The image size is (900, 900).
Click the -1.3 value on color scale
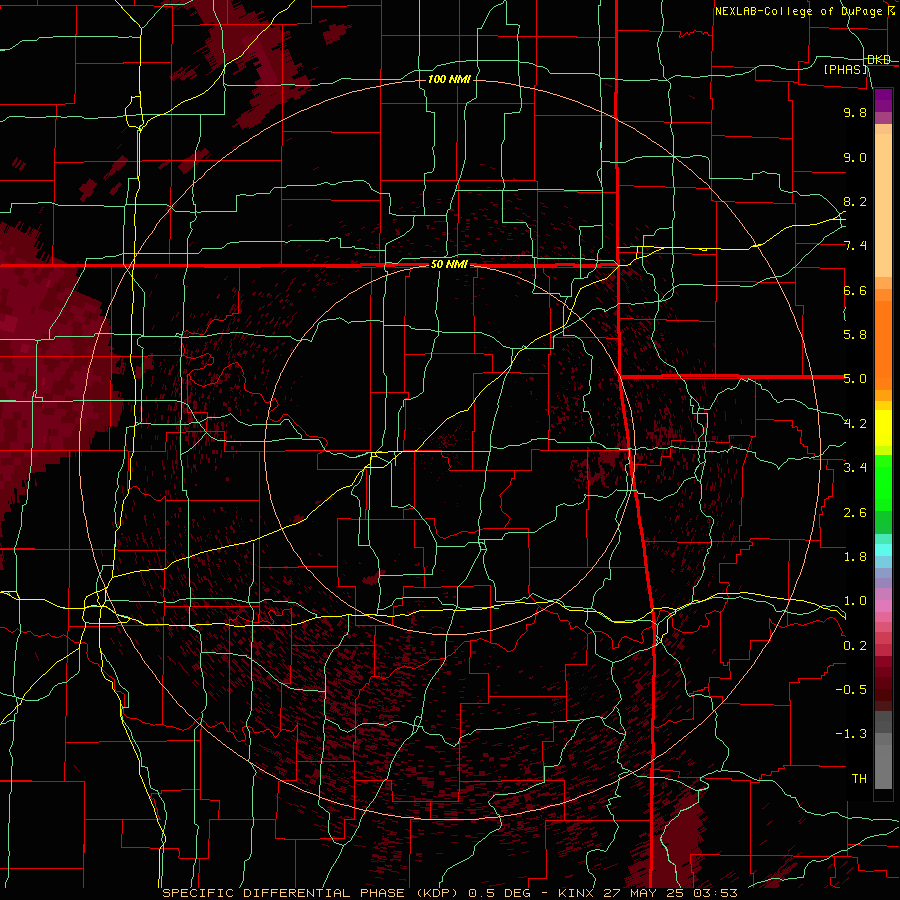pyautogui.click(x=851, y=734)
